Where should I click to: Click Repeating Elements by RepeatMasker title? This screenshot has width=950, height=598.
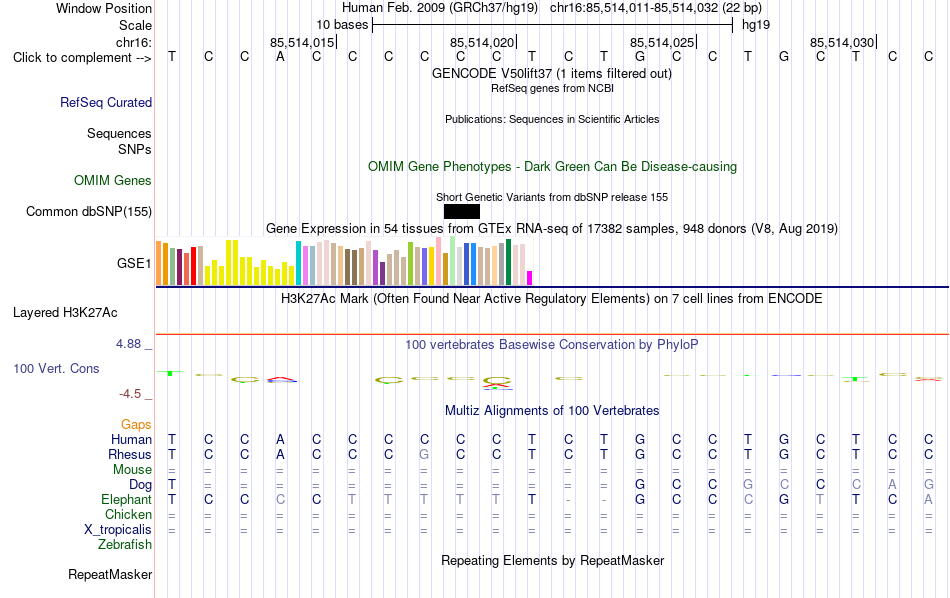[552, 560]
